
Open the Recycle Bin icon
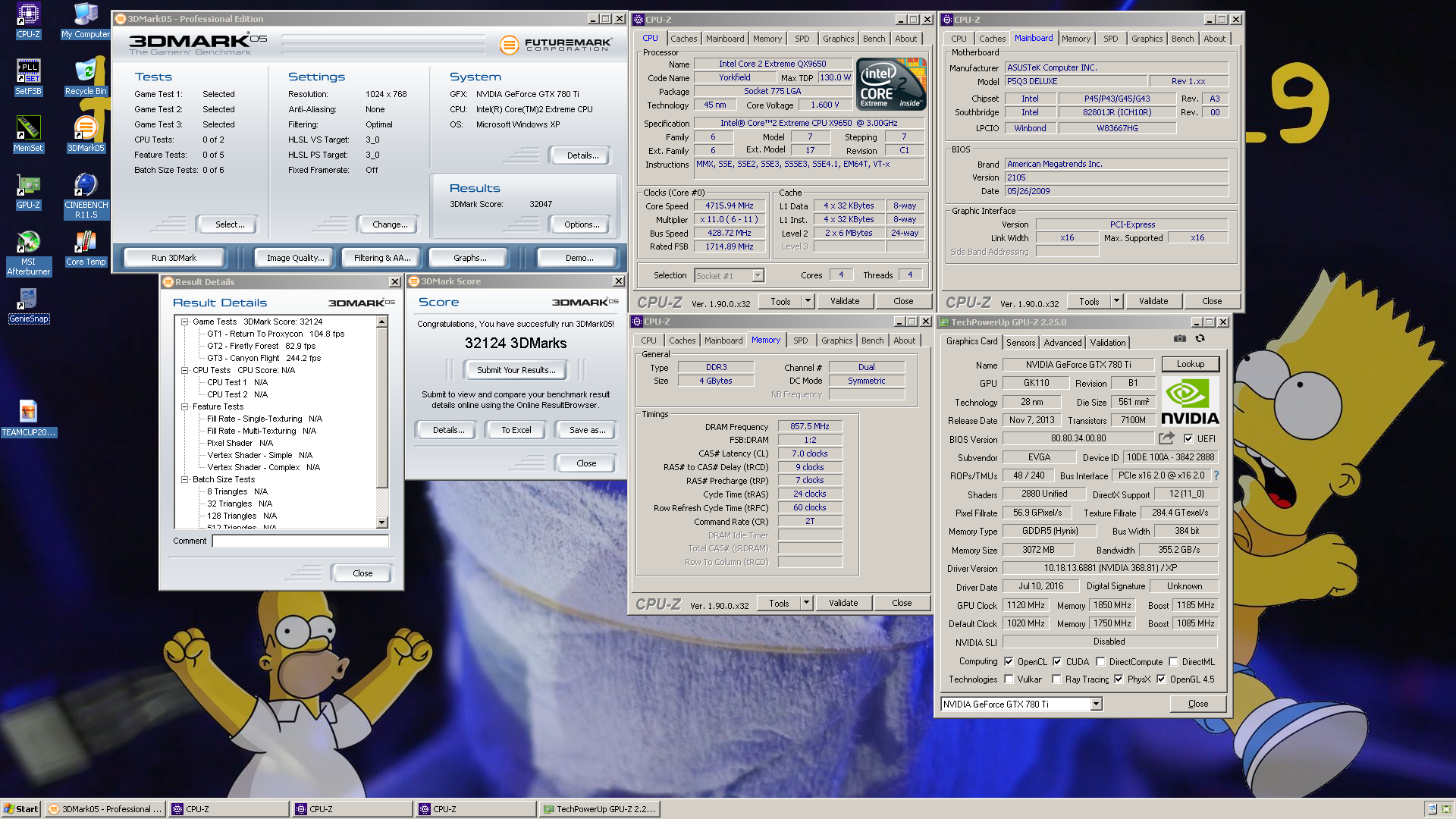tap(86, 77)
